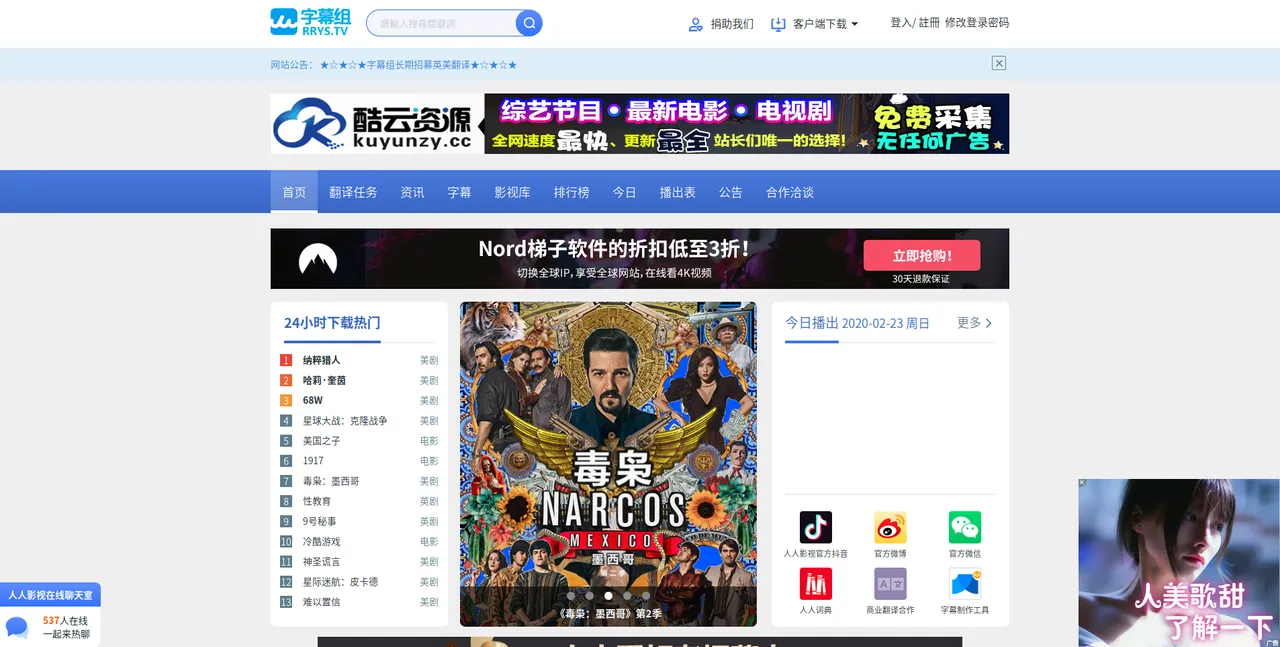Open 68W in the hot downloads list
Screen dimensions: 1280x647
tap(313, 400)
